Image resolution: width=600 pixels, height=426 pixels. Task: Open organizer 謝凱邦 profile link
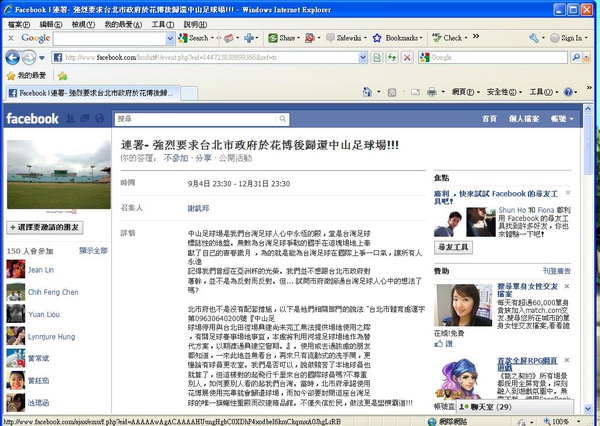click(x=198, y=208)
